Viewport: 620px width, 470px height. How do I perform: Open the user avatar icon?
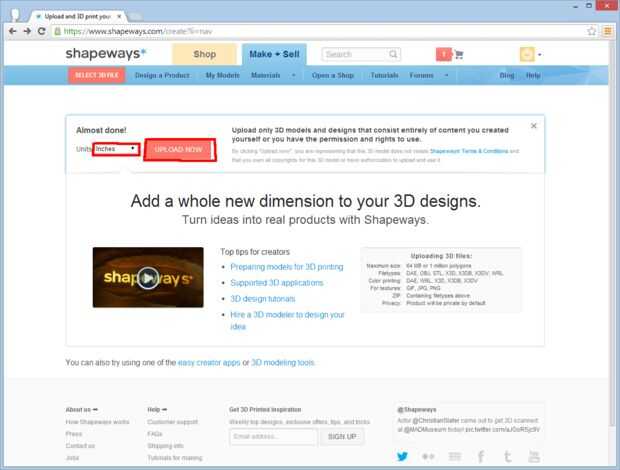coord(527,54)
